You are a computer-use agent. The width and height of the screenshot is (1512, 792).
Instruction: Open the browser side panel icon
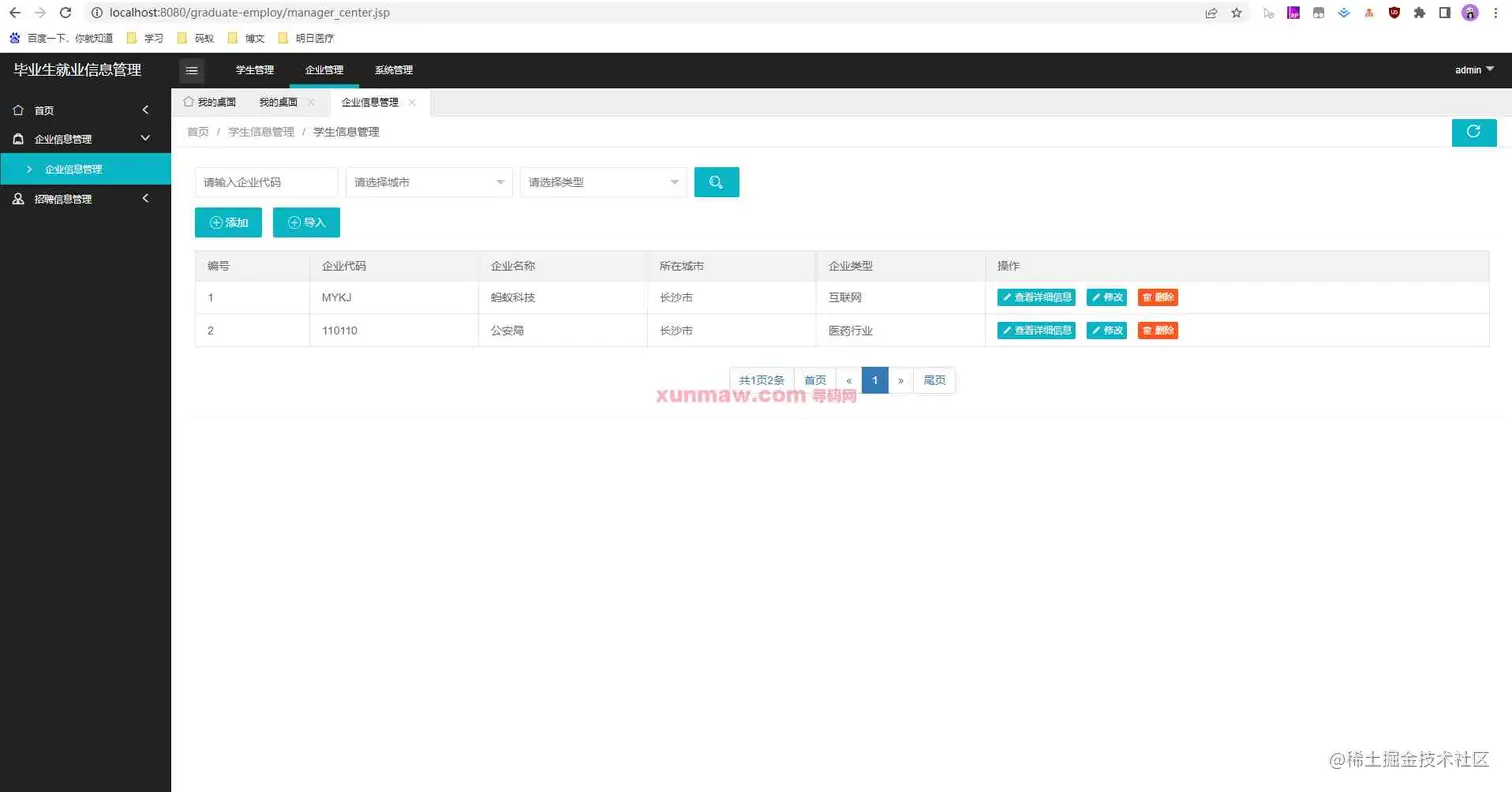tap(1445, 13)
